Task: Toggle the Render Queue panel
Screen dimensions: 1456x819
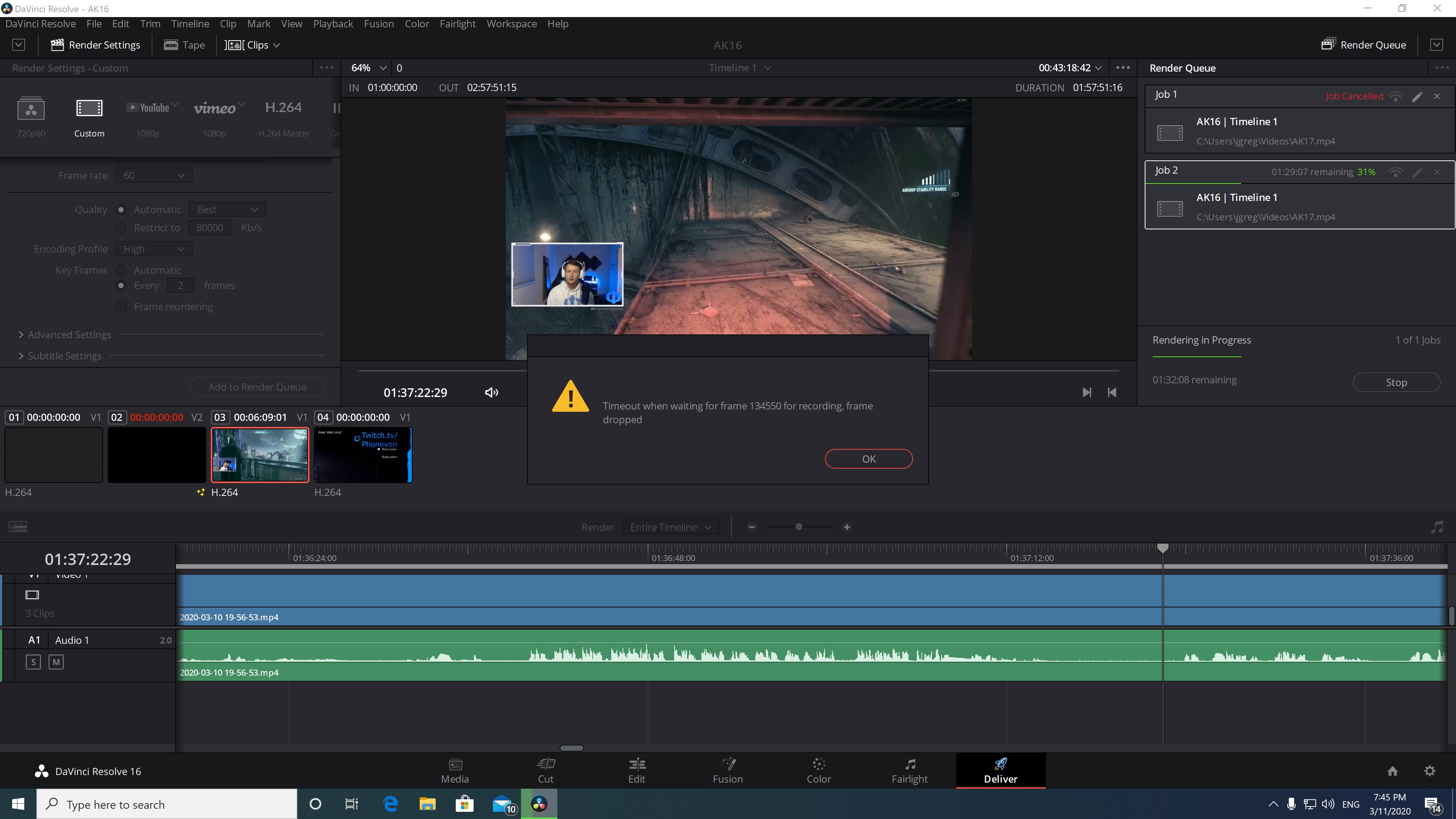Action: (x=1363, y=45)
